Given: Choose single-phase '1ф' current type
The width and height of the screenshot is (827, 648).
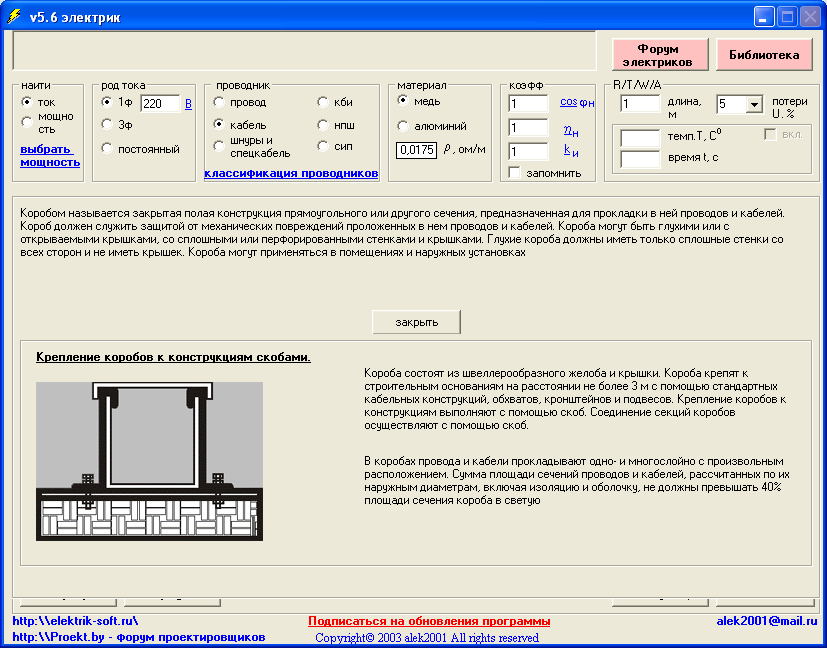Looking at the screenshot, I should pos(107,101).
